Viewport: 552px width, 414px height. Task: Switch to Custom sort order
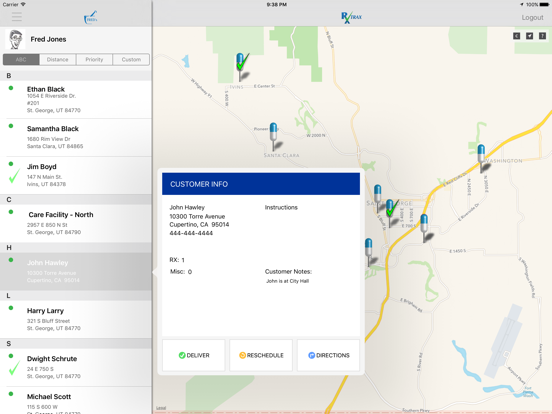pyautogui.click(x=131, y=59)
